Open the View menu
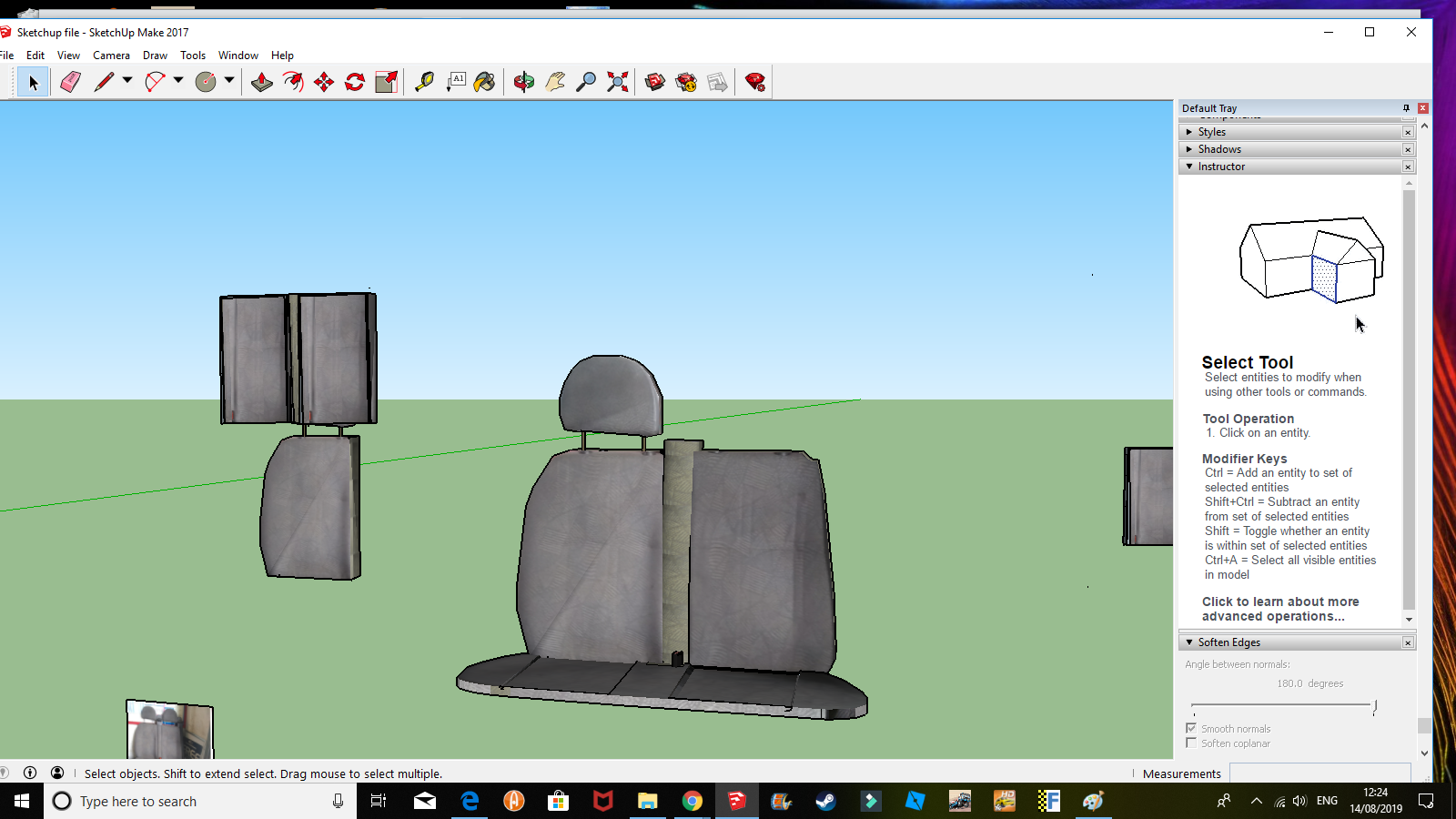Viewport: 1456px width, 819px height. tap(68, 56)
